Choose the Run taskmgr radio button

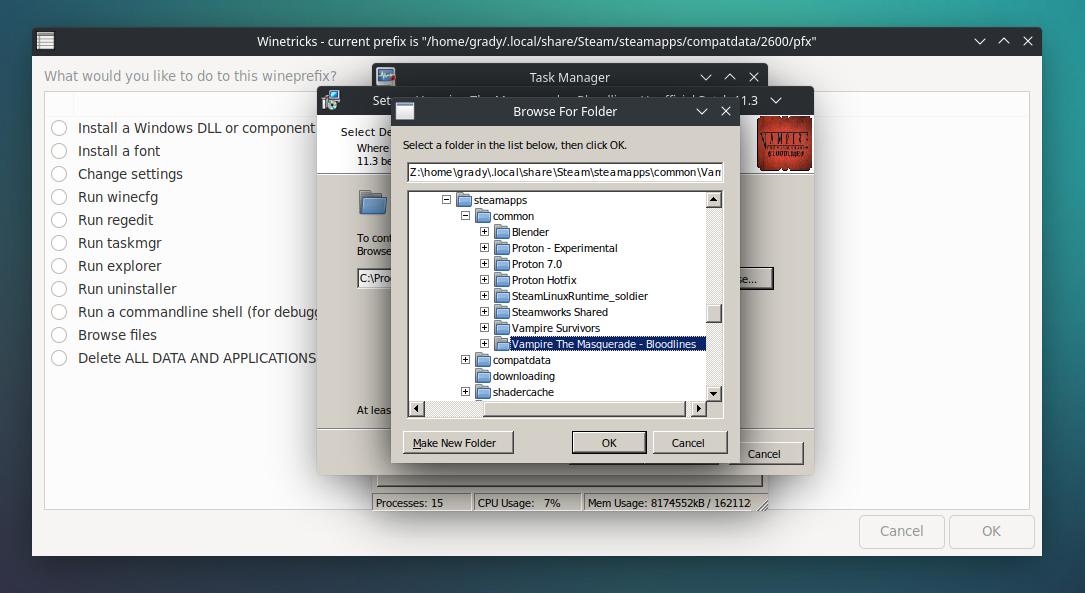[x=60, y=243]
